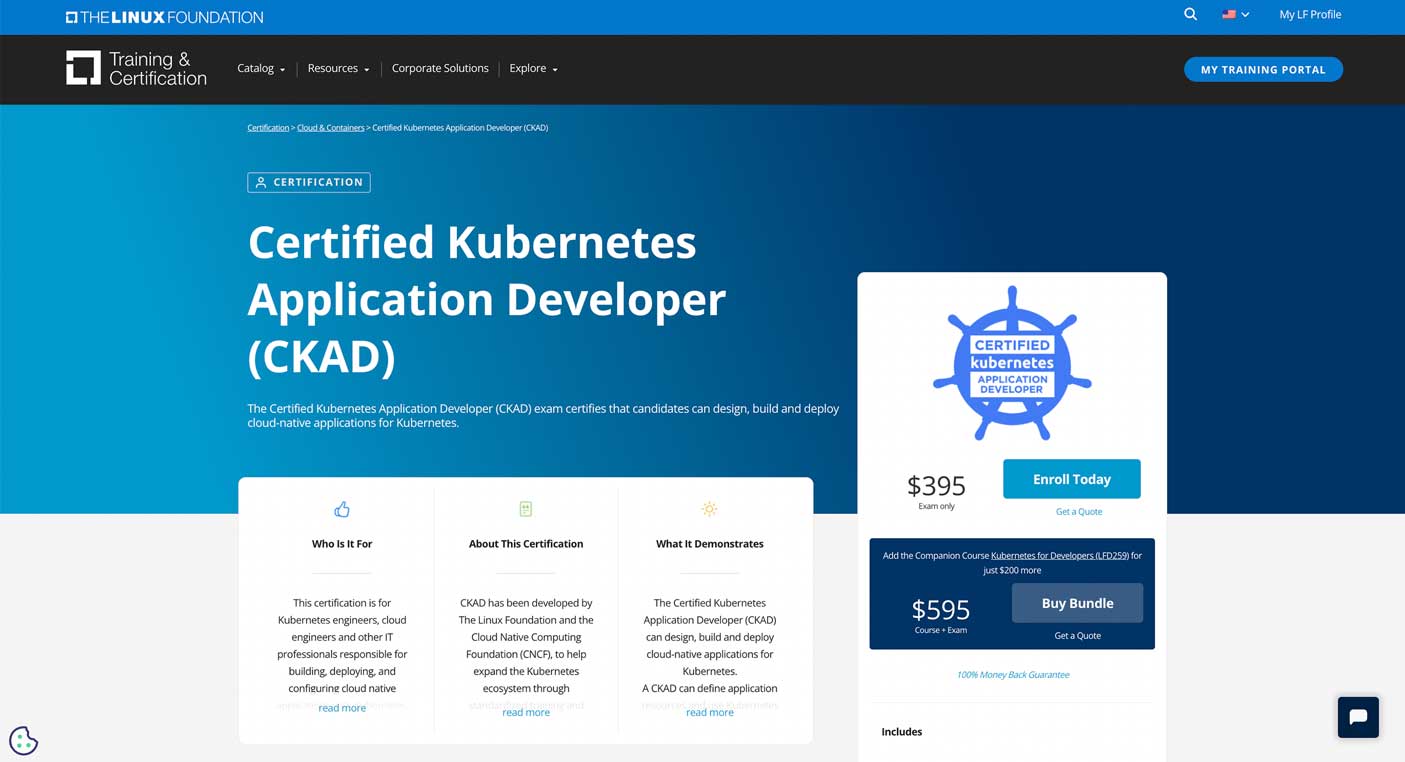
Task: Click the Certification tag label
Action: pos(309,182)
